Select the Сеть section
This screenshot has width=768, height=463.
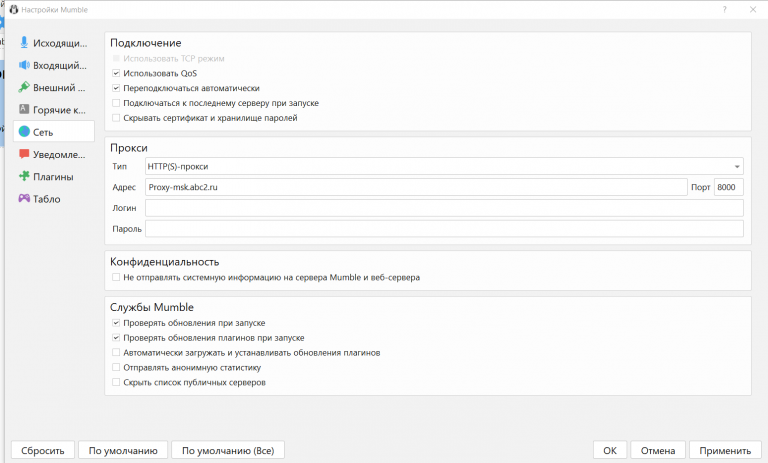pyautogui.click(x=54, y=132)
